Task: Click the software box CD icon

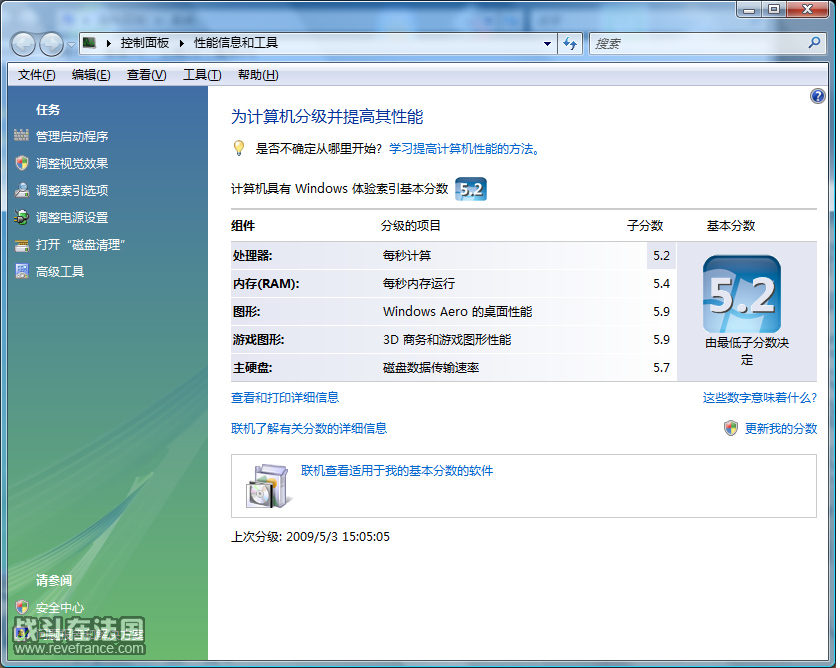Action: 269,486
